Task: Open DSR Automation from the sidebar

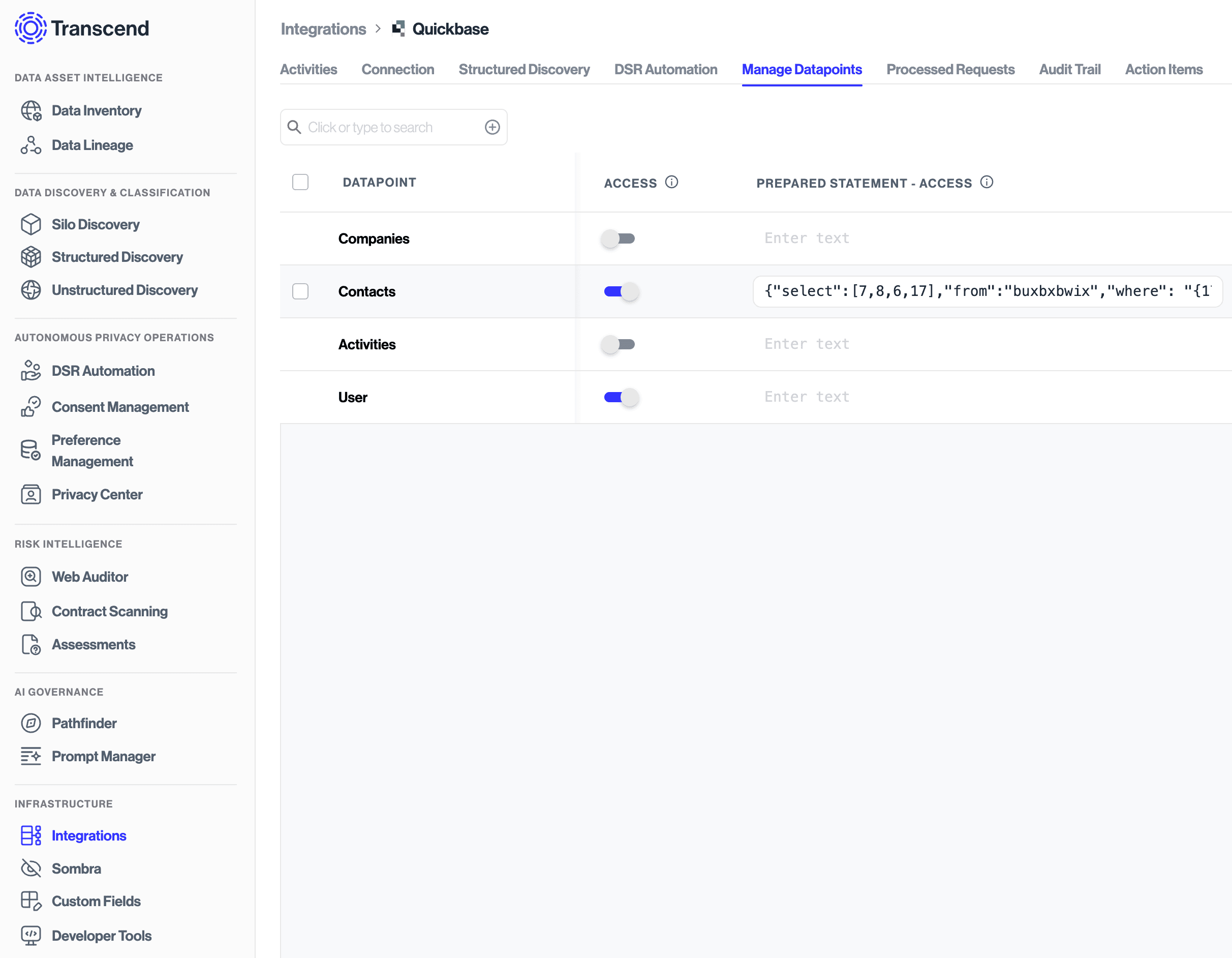Action: pyautogui.click(x=103, y=371)
